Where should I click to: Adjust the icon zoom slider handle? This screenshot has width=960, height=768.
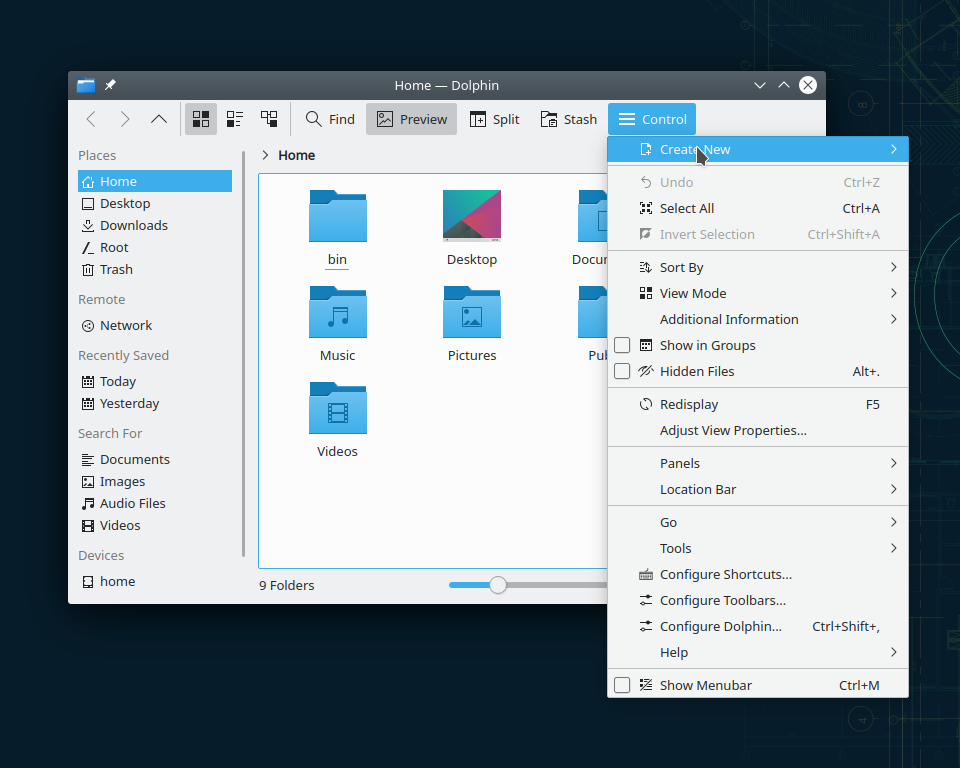coord(498,585)
